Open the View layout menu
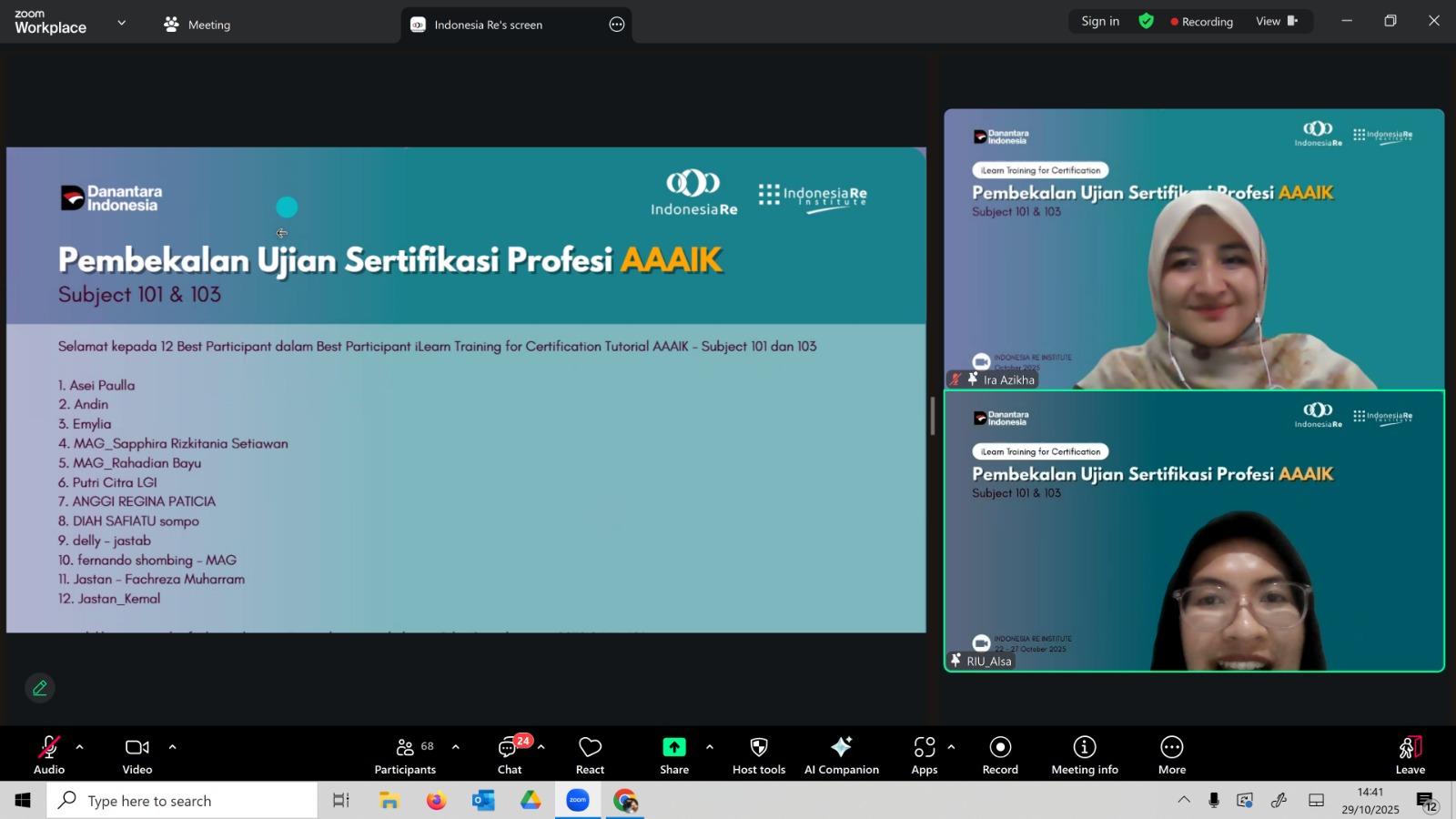The image size is (1456, 819). click(1276, 21)
